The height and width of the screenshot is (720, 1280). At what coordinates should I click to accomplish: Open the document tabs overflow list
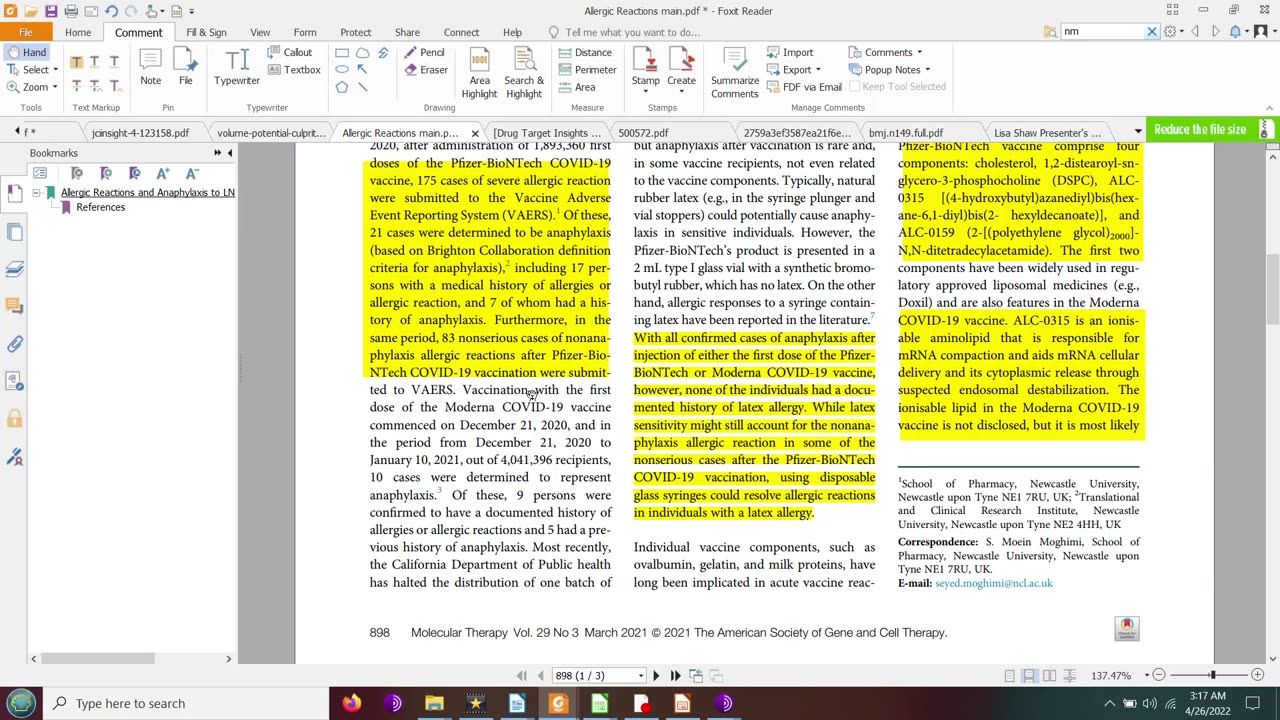click(x=1137, y=132)
